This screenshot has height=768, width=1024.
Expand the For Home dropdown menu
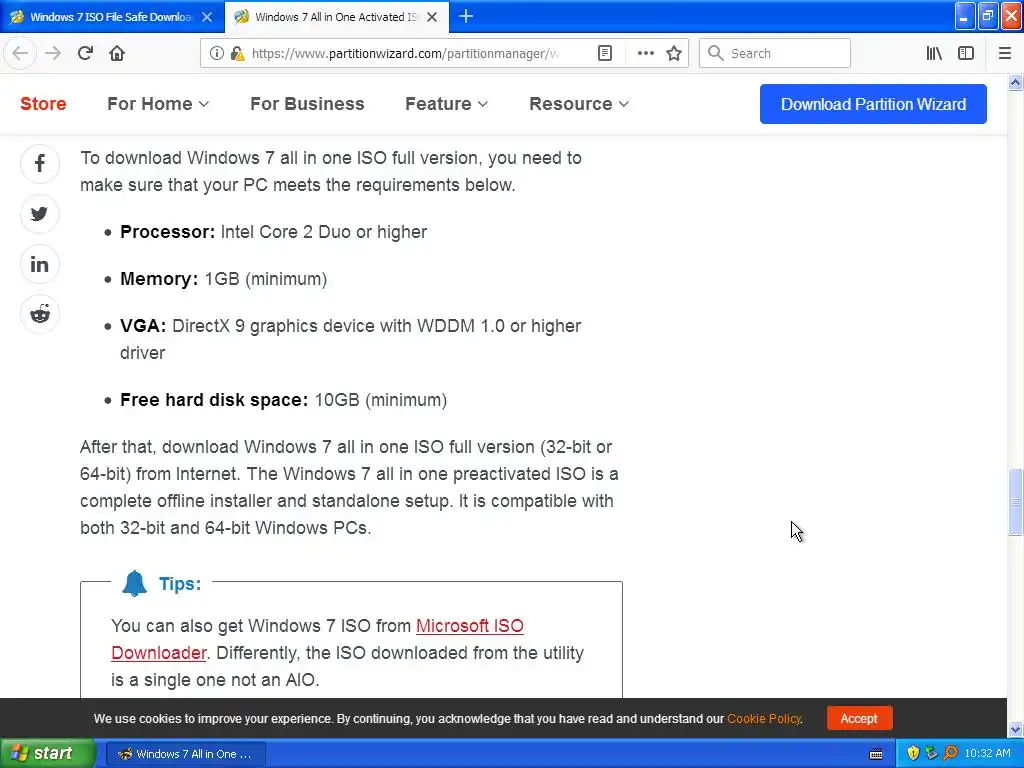[158, 104]
